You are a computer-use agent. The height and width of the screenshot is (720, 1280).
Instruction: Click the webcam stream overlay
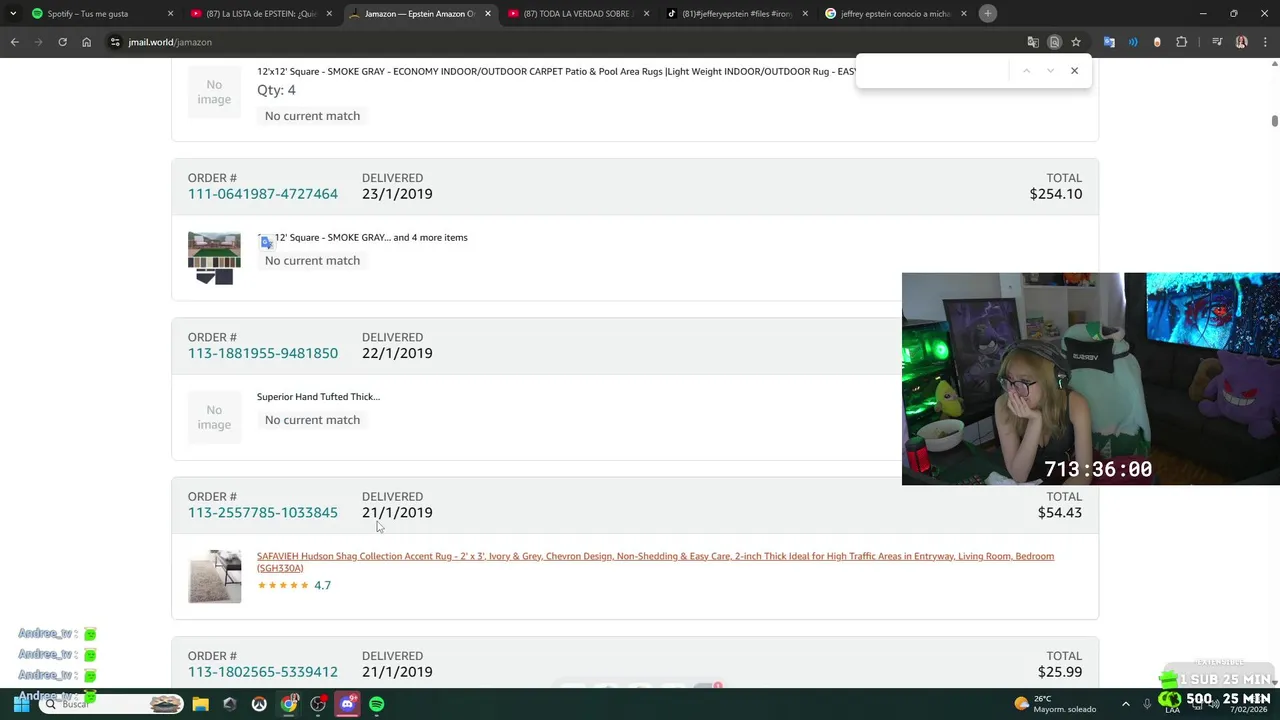1091,379
